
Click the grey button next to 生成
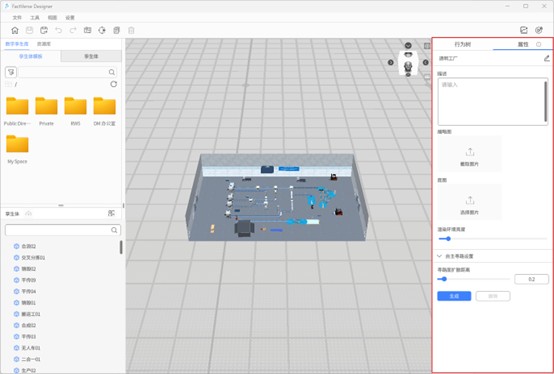point(493,296)
